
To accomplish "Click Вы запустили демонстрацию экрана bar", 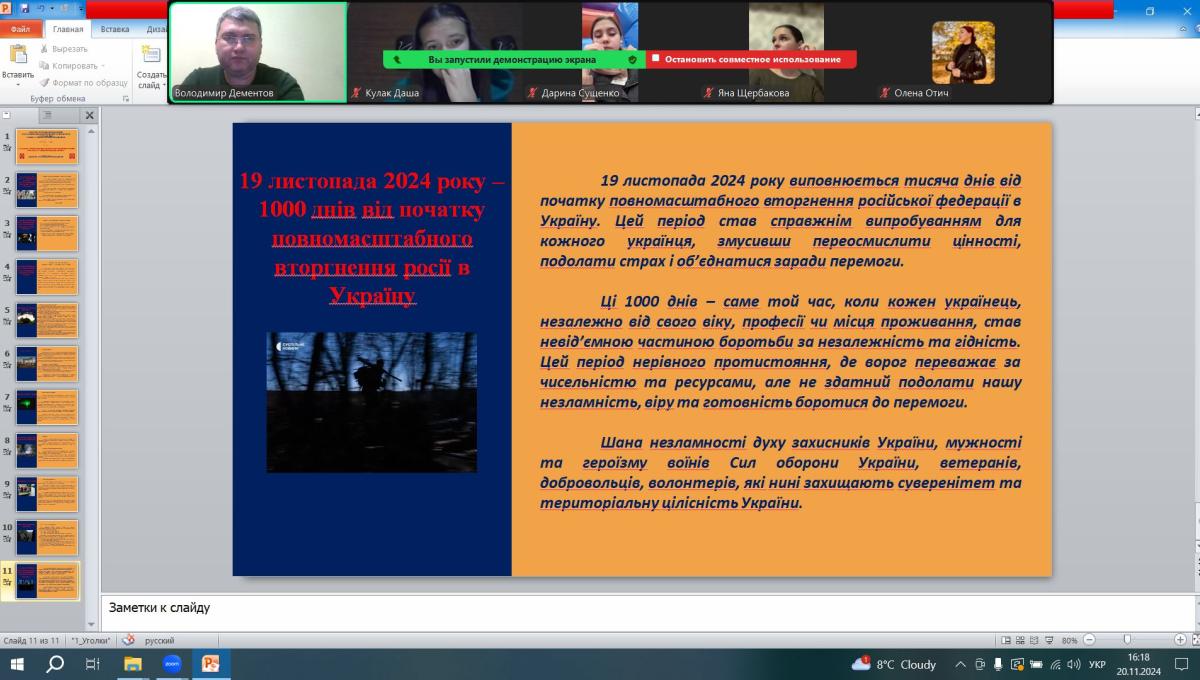I will click(514, 59).
